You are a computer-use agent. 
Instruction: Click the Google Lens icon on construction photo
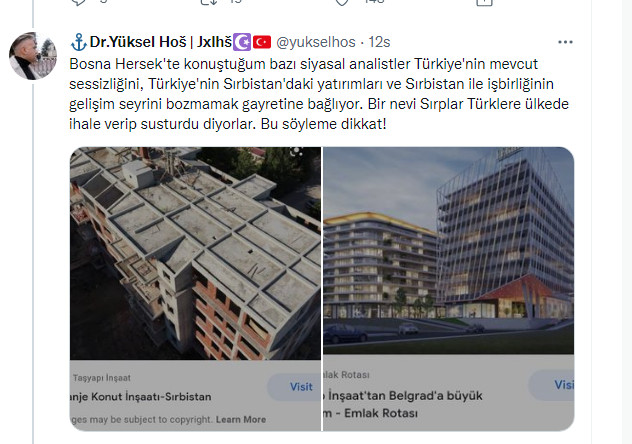(297, 152)
